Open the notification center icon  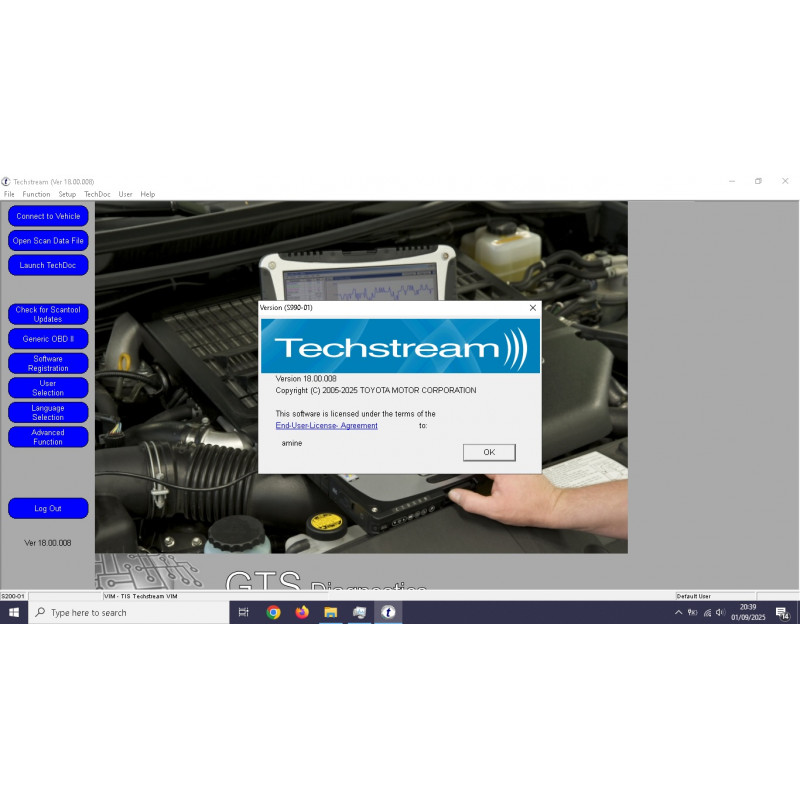[782, 613]
